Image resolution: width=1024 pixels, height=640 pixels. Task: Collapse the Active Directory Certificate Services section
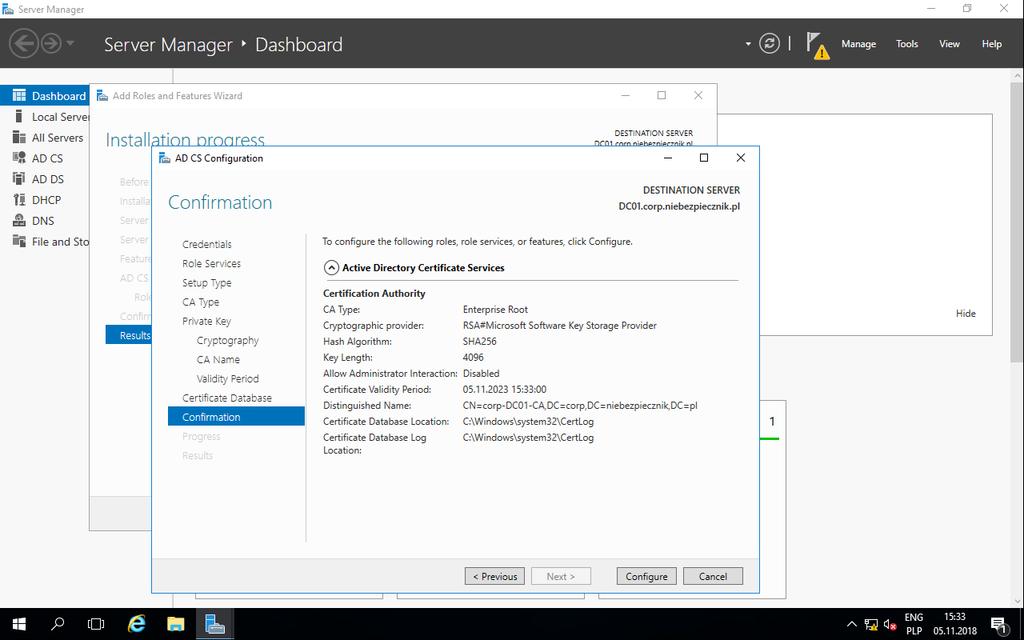(x=331, y=268)
